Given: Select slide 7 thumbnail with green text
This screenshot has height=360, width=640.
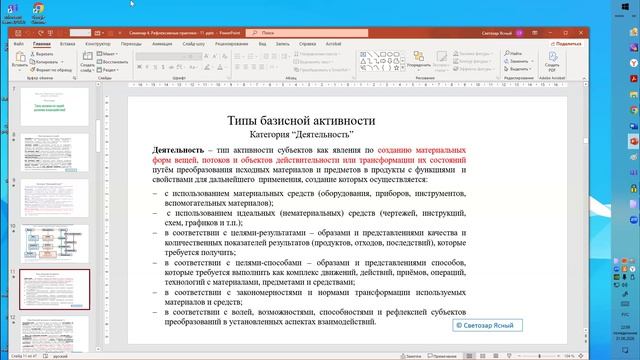Looking at the screenshot, I should tap(54, 107).
